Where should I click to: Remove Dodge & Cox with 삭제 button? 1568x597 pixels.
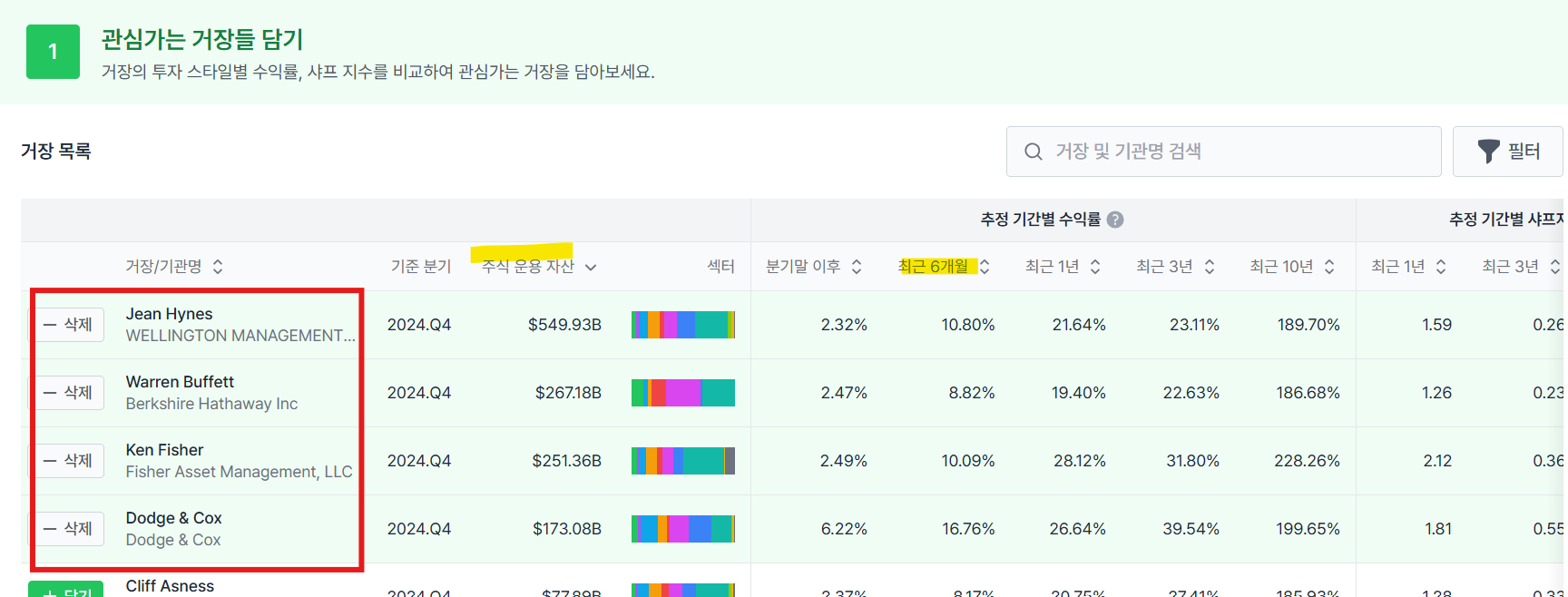pyautogui.click(x=68, y=529)
